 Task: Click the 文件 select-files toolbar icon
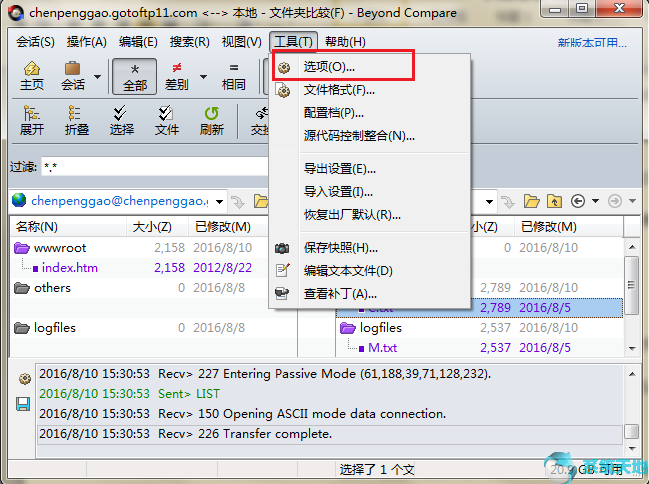pos(167,120)
